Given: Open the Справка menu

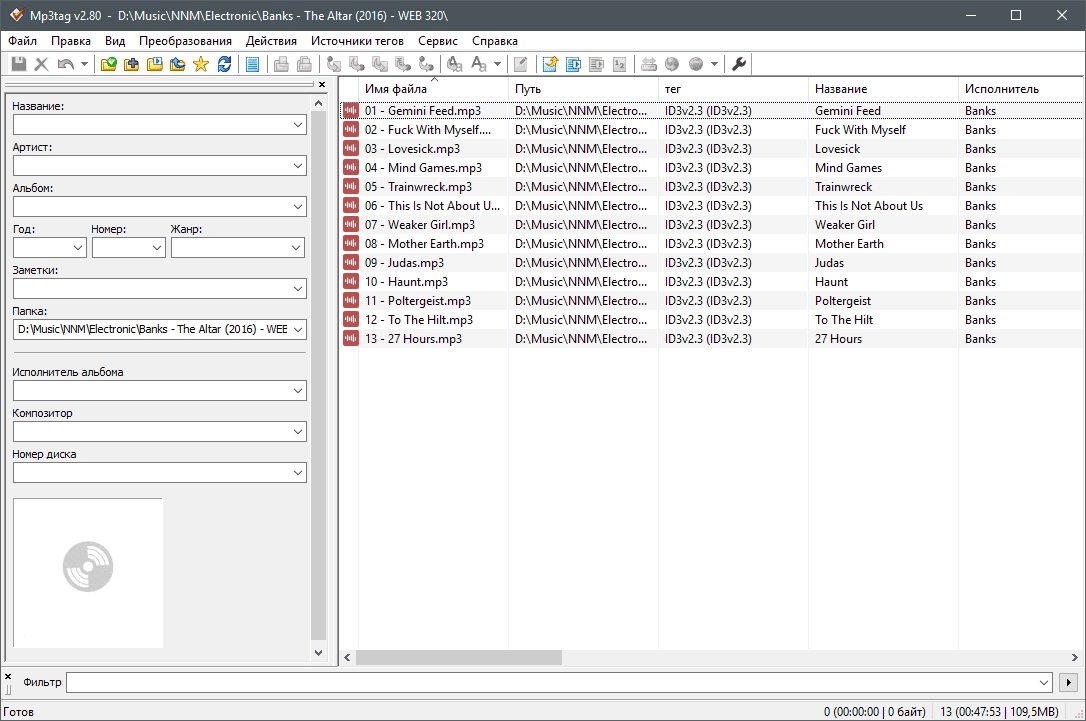Looking at the screenshot, I should tap(495, 41).
